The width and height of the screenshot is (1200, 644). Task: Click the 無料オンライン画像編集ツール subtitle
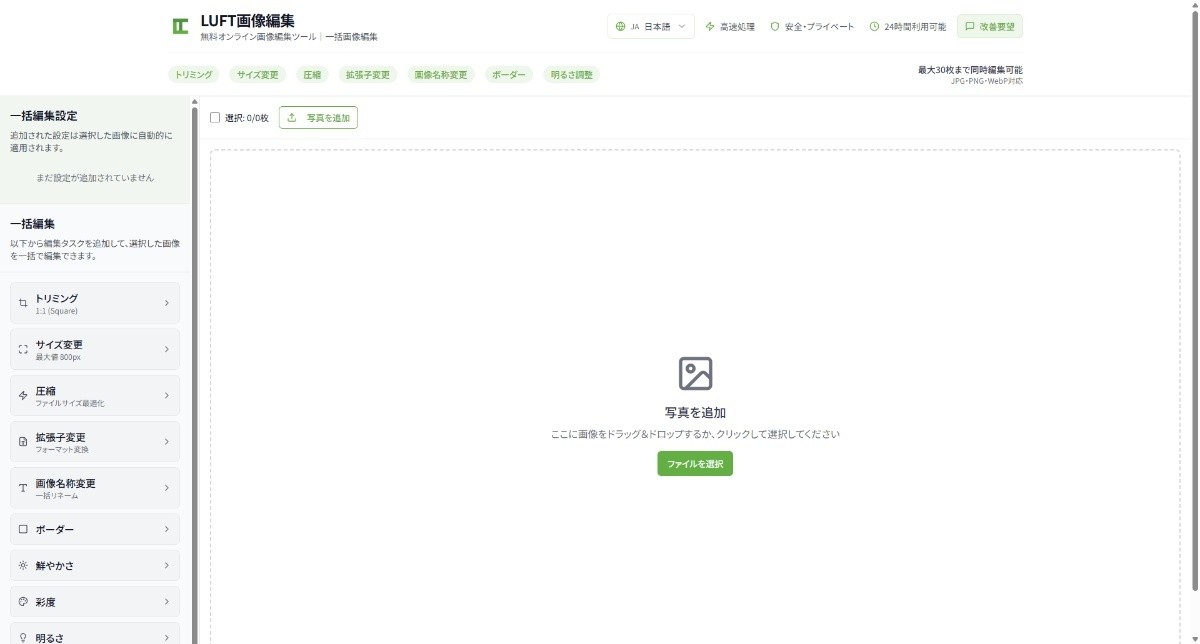(258, 37)
